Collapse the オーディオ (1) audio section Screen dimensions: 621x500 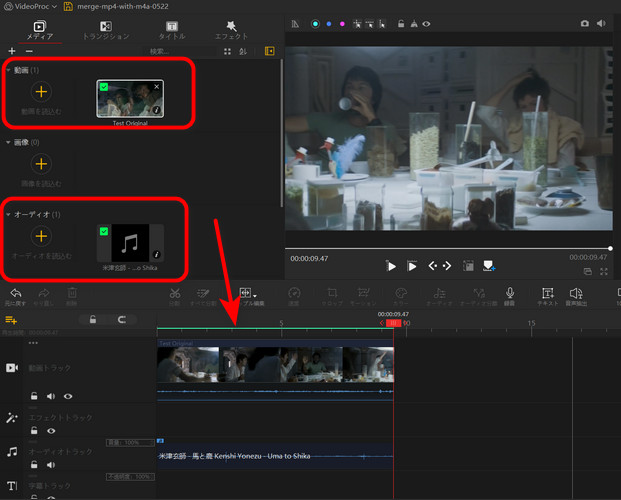pos(8,214)
